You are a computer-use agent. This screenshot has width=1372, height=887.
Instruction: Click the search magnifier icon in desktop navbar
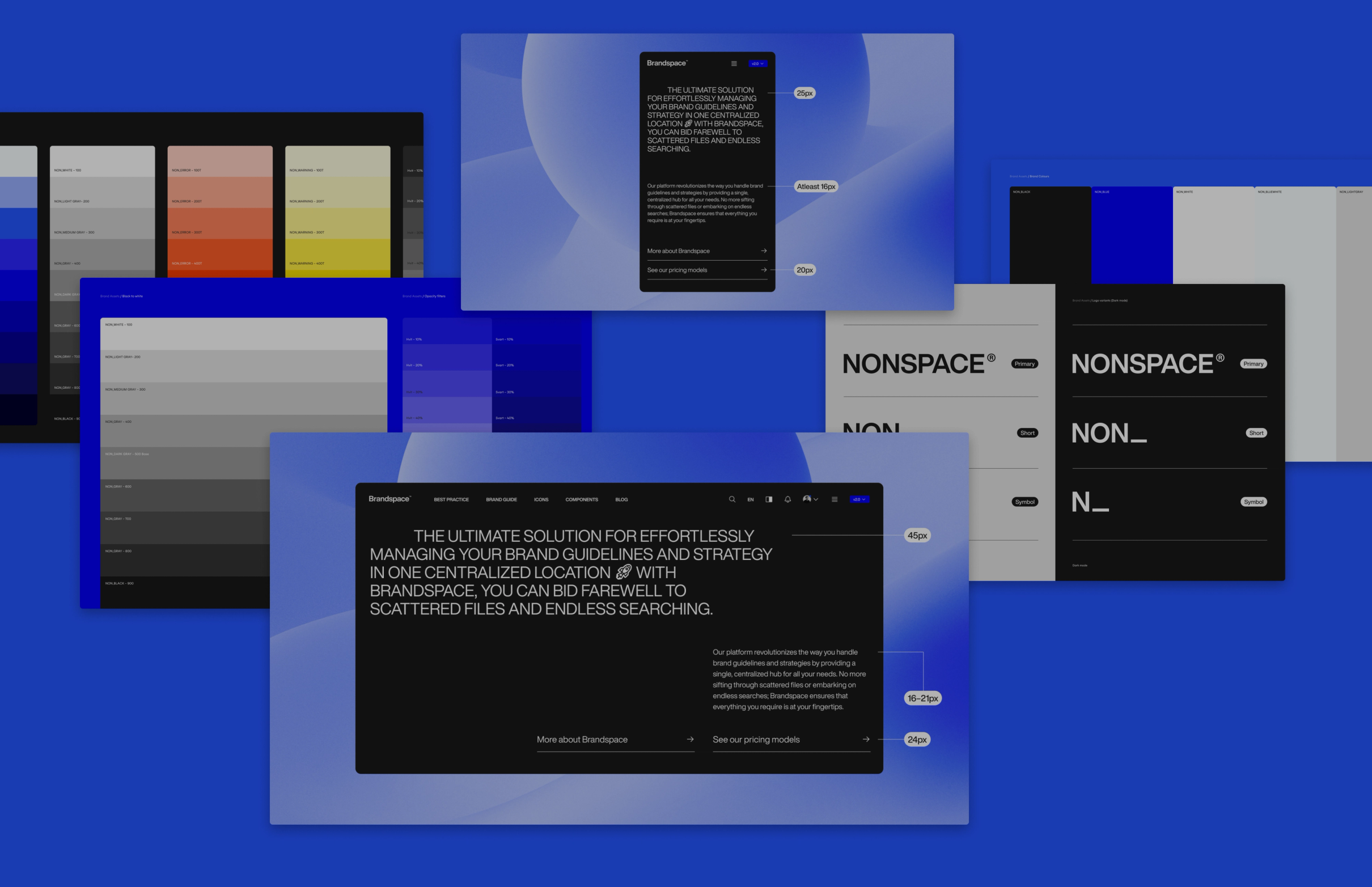[x=732, y=499]
